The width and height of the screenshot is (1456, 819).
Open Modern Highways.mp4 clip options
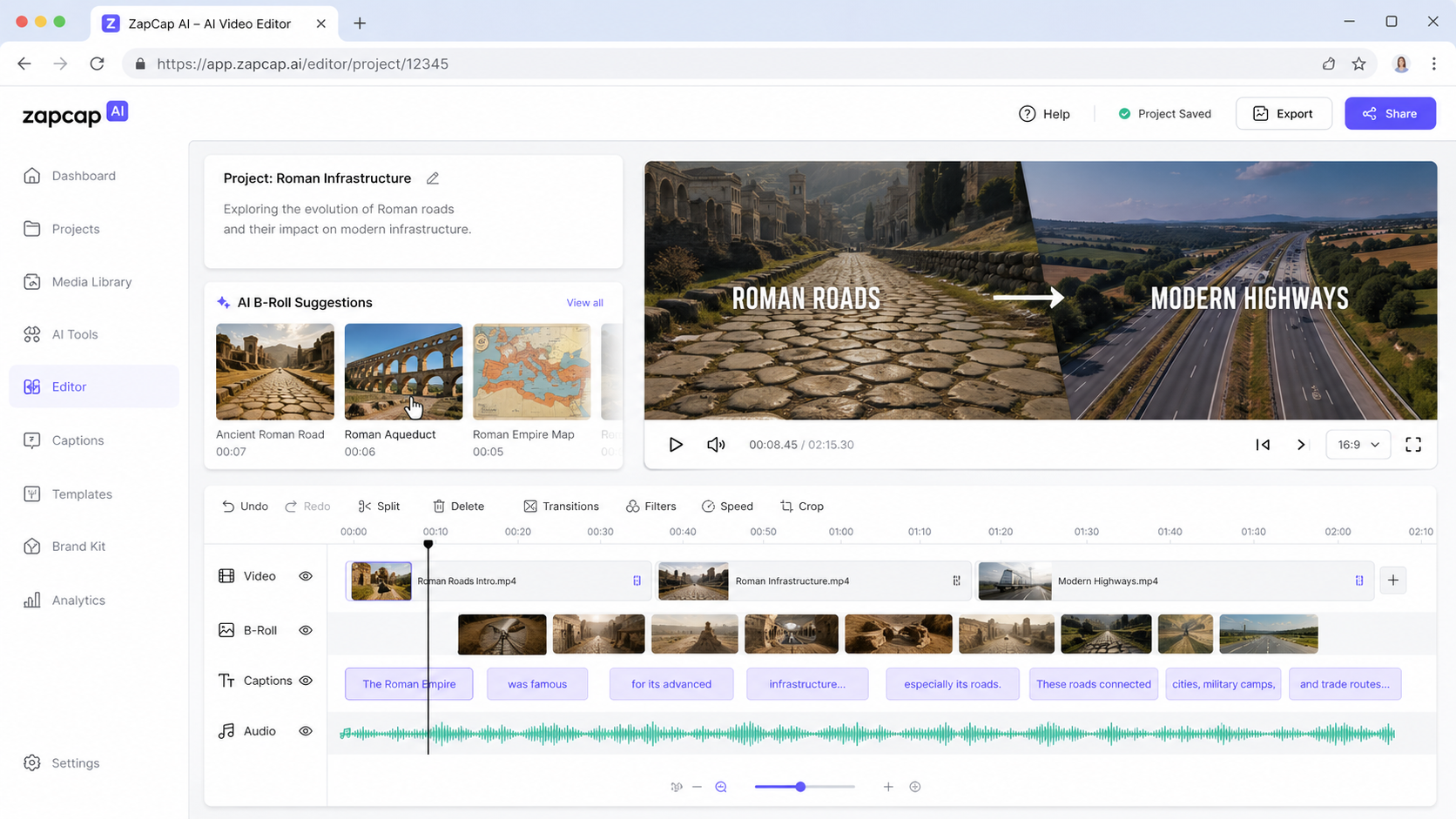[x=1359, y=581]
